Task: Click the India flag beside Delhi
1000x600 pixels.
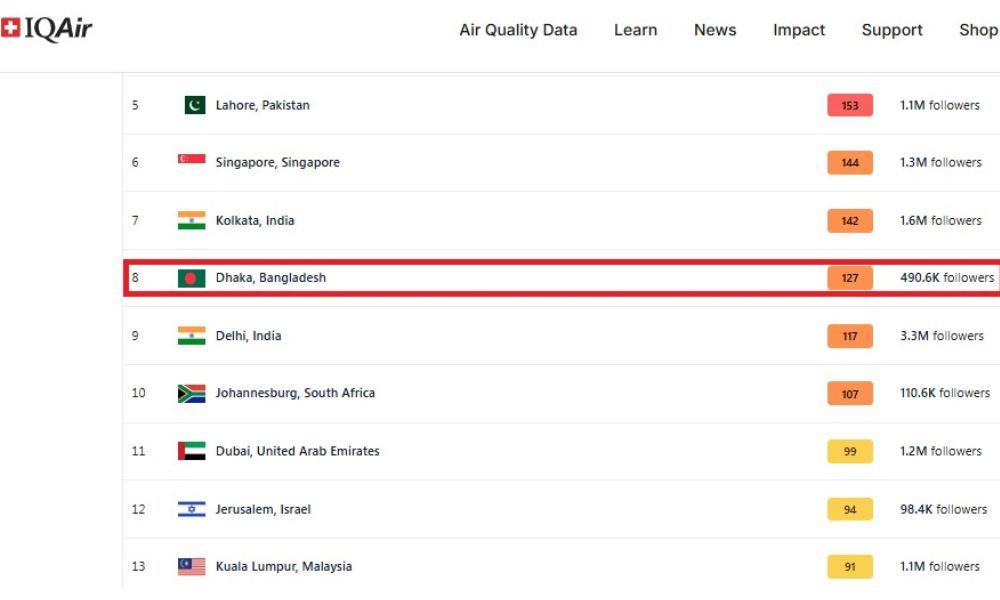Action: [x=191, y=335]
